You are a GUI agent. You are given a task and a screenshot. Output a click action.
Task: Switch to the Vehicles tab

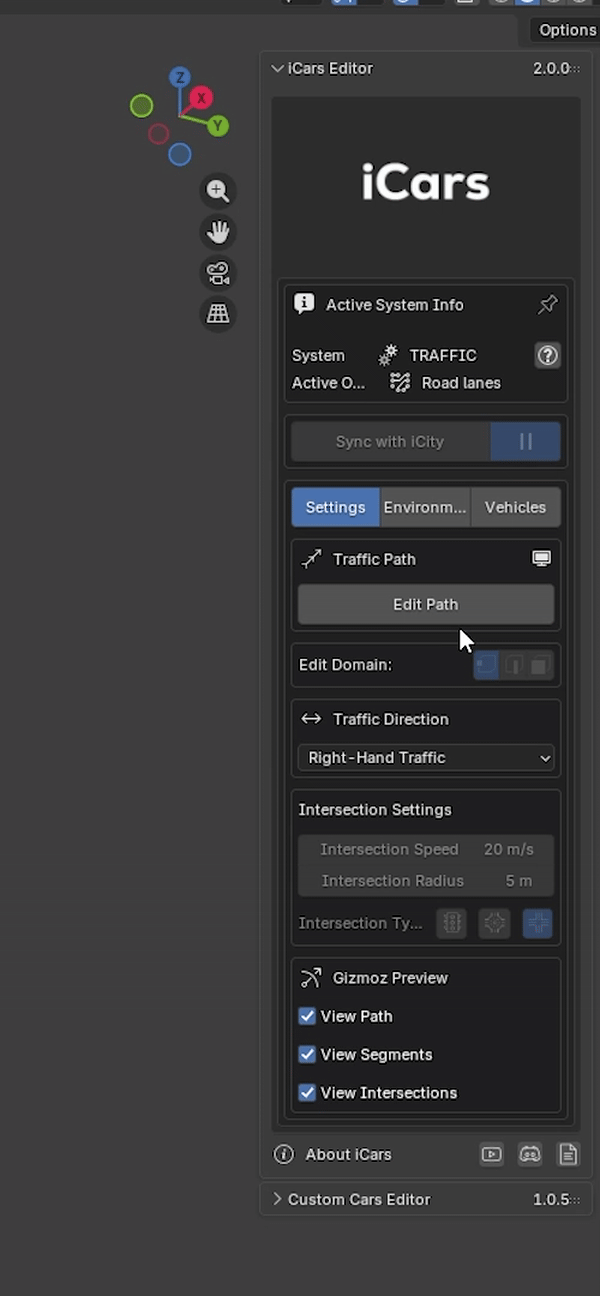point(515,507)
